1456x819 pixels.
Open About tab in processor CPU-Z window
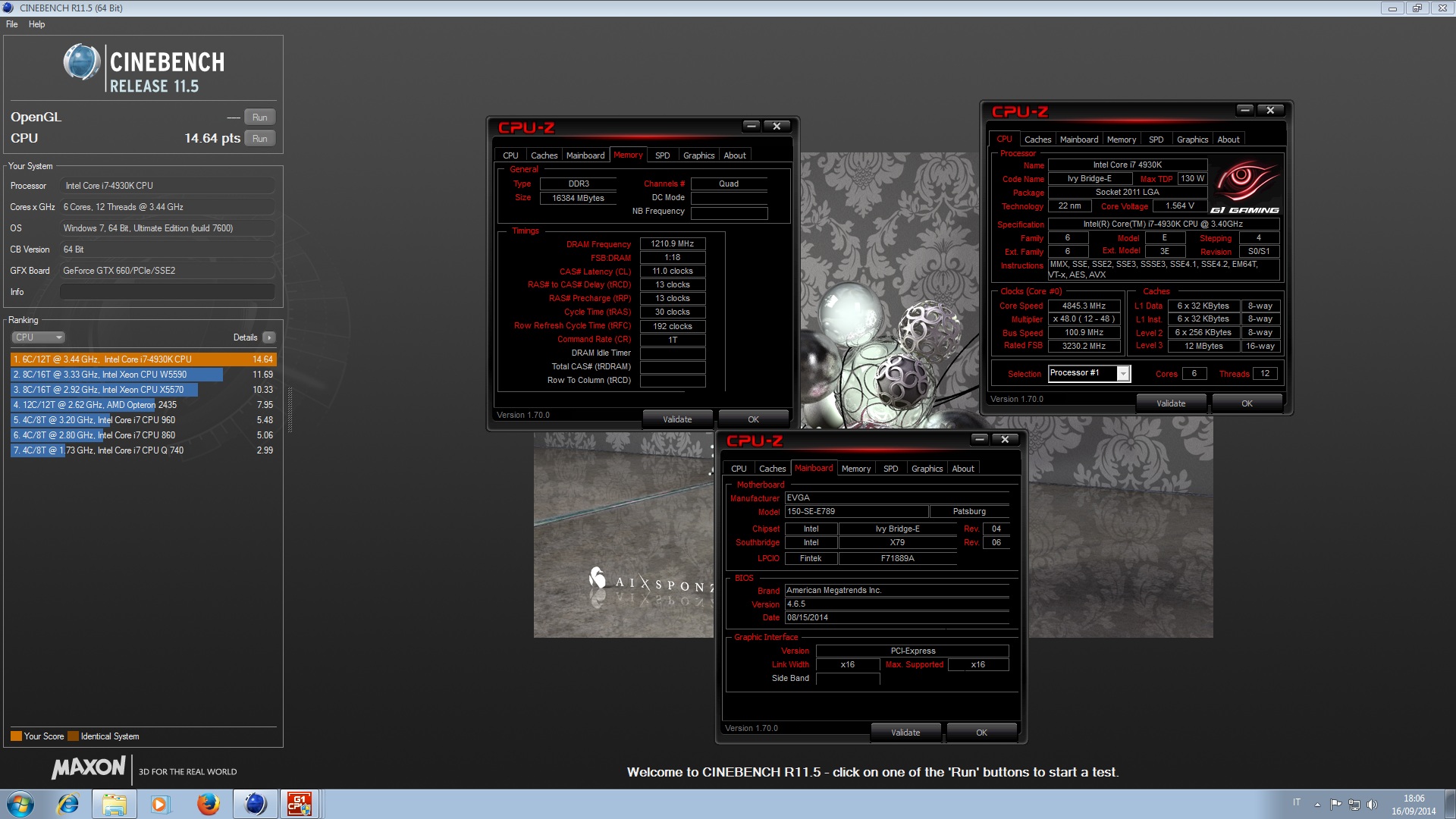click(x=1228, y=140)
